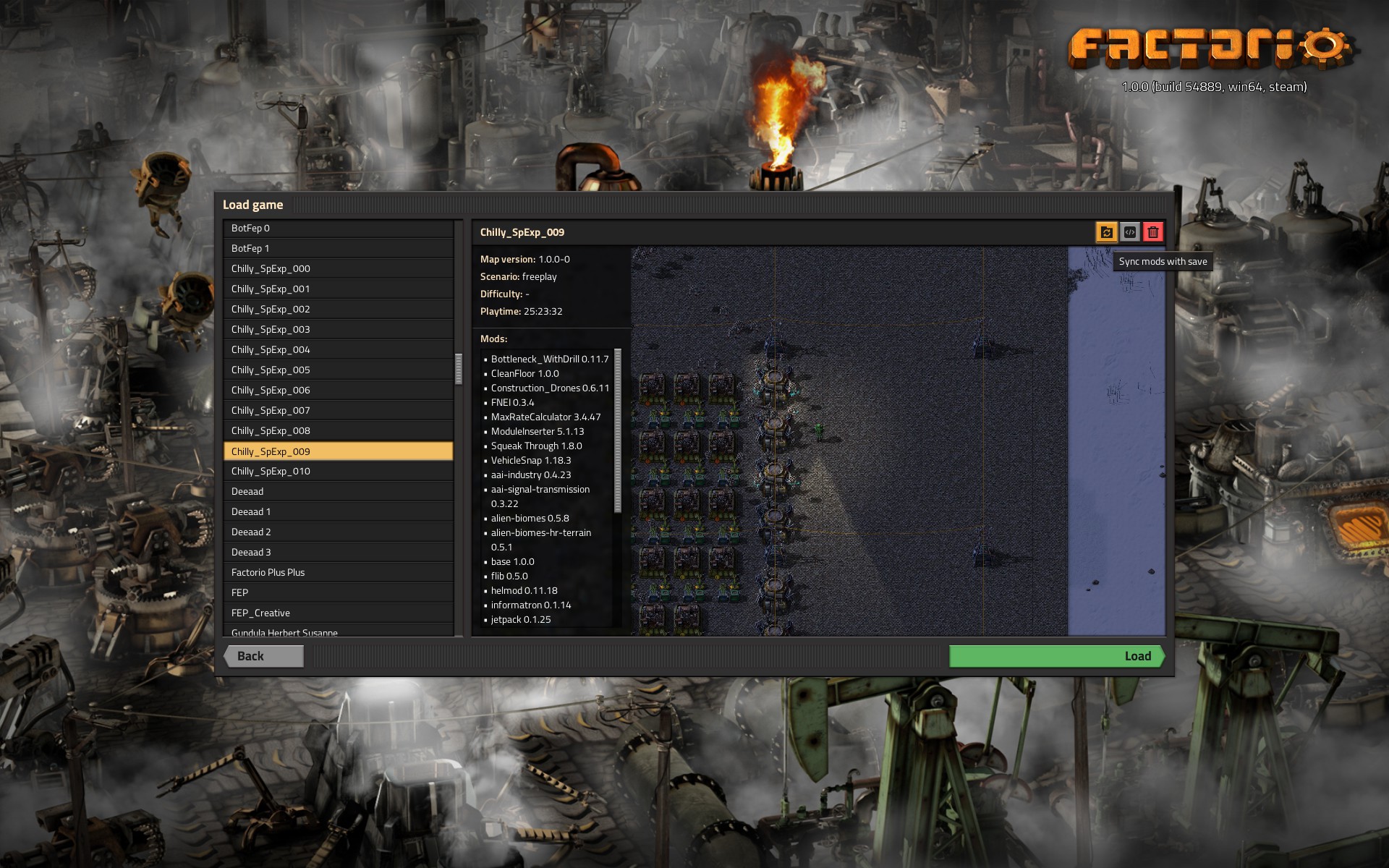Click the Sync mods with save icon
This screenshot has width=1389, height=868.
coord(1106,232)
